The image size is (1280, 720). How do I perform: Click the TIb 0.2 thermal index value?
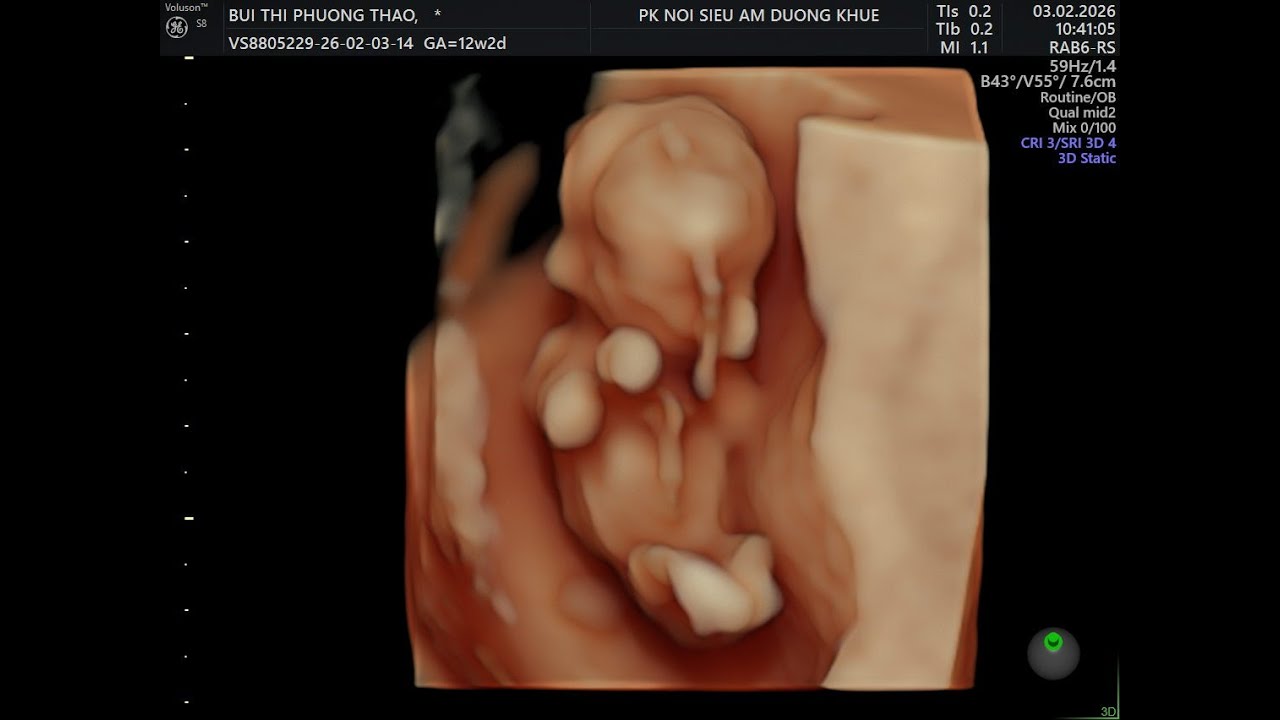(963, 29)
